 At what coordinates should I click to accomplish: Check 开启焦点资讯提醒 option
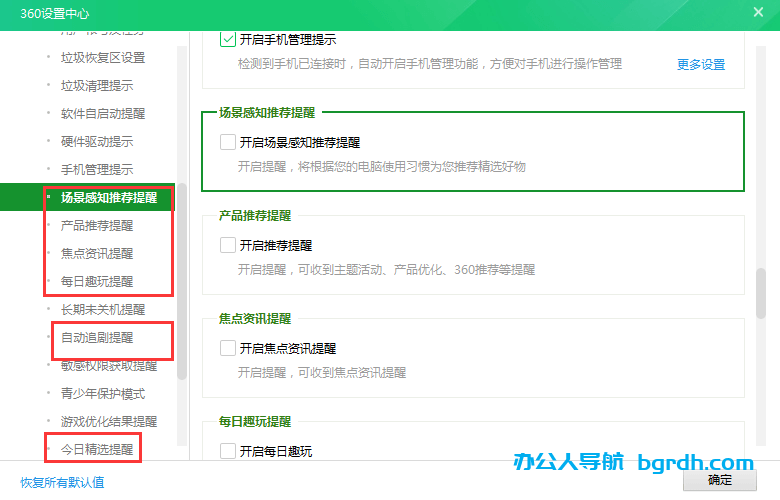[x=228, y=348]
